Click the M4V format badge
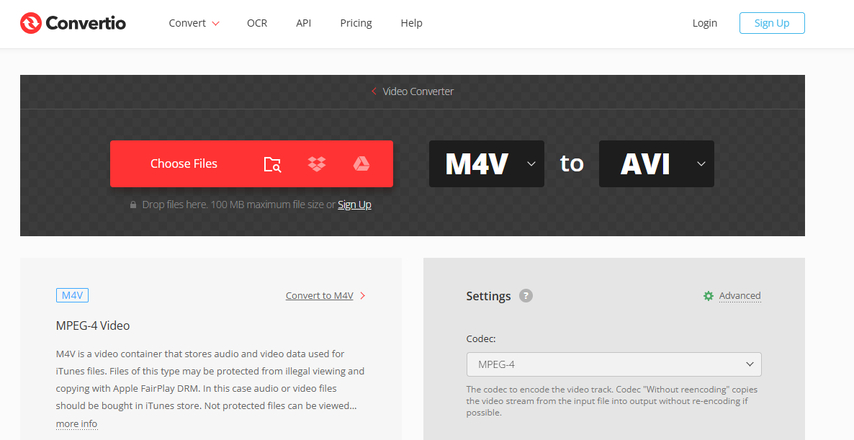Image resolution: width=854 pixels, height=440 pixels. (x=72, y=295)
